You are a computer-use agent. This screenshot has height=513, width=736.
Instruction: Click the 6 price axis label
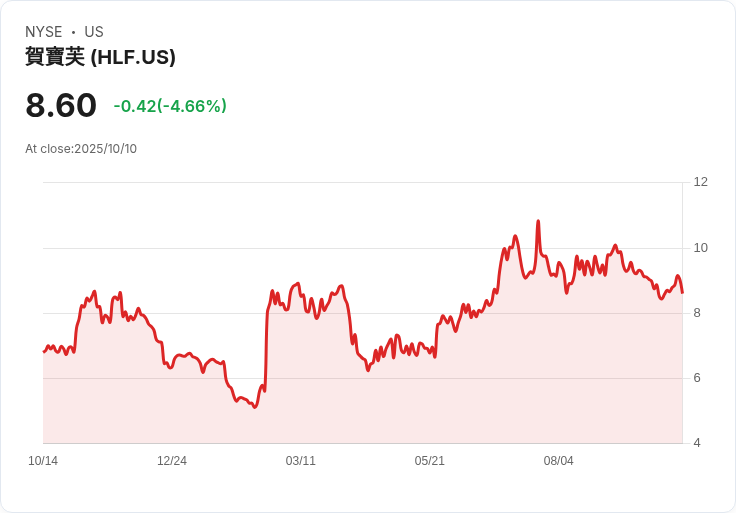point(697,378)
